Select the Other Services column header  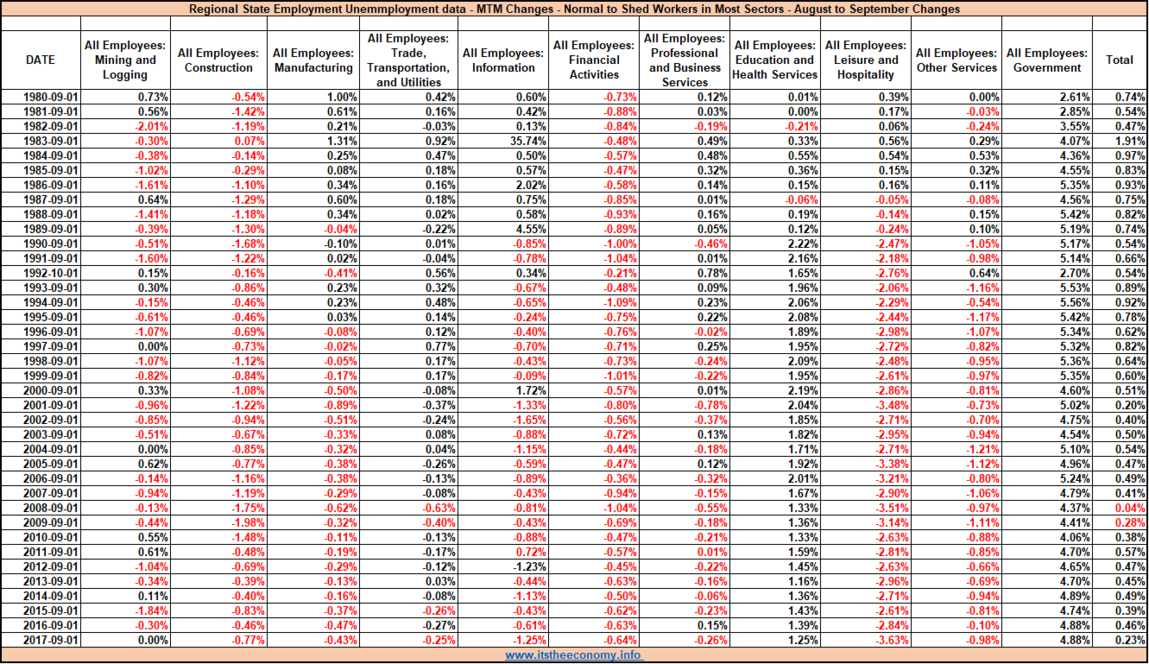click(956, 60)
